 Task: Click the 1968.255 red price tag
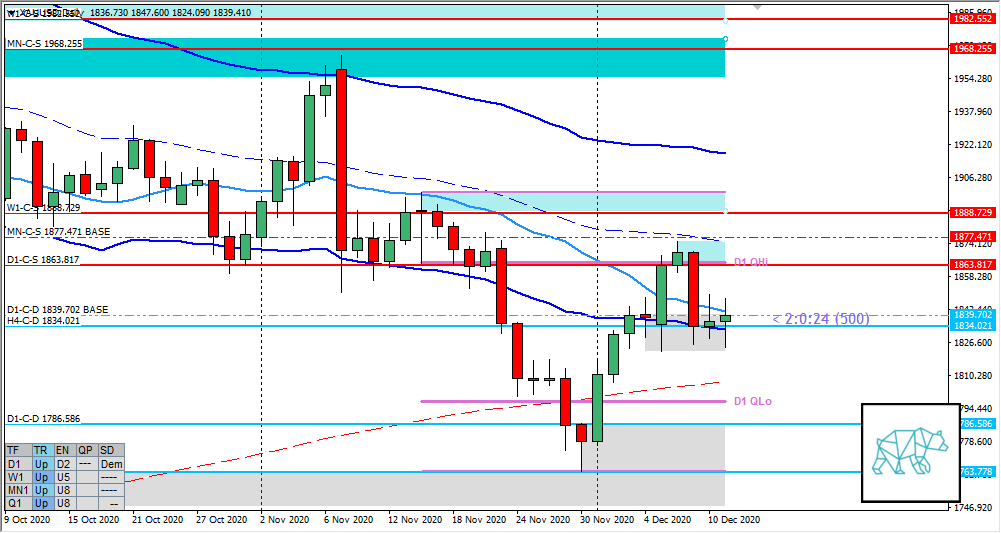tap(972, 48)
